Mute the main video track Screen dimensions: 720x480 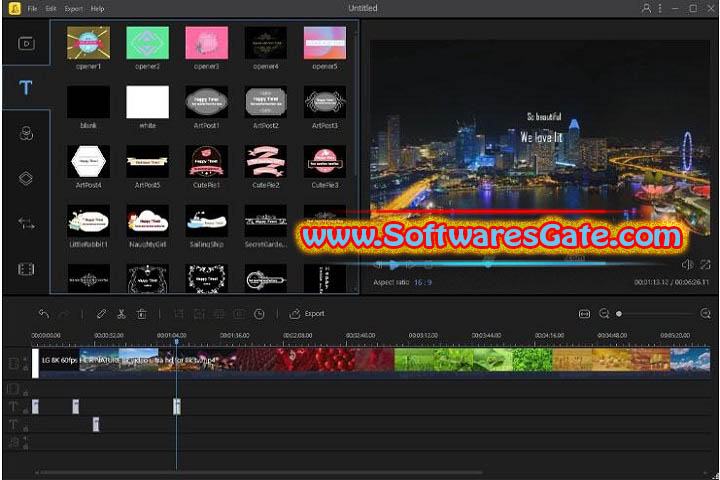pos(25,359)
